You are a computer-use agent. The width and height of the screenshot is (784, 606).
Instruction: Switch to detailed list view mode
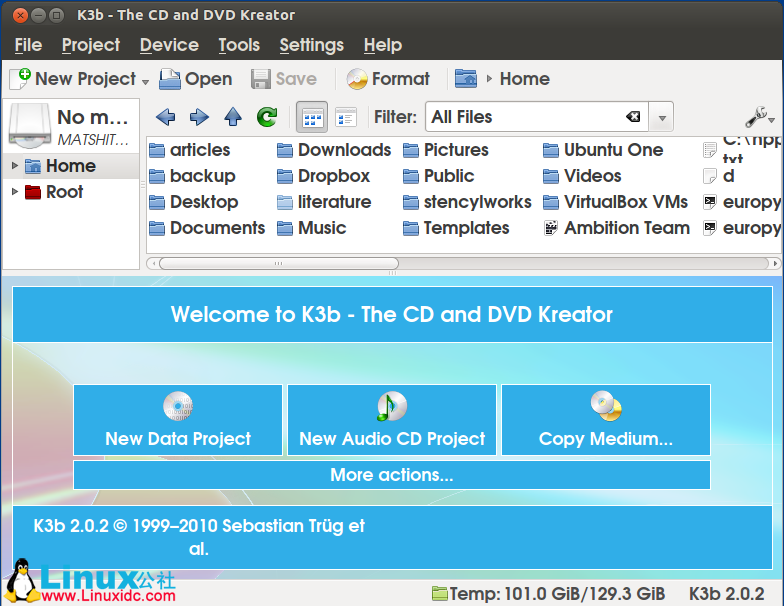[x=346, y=117]
